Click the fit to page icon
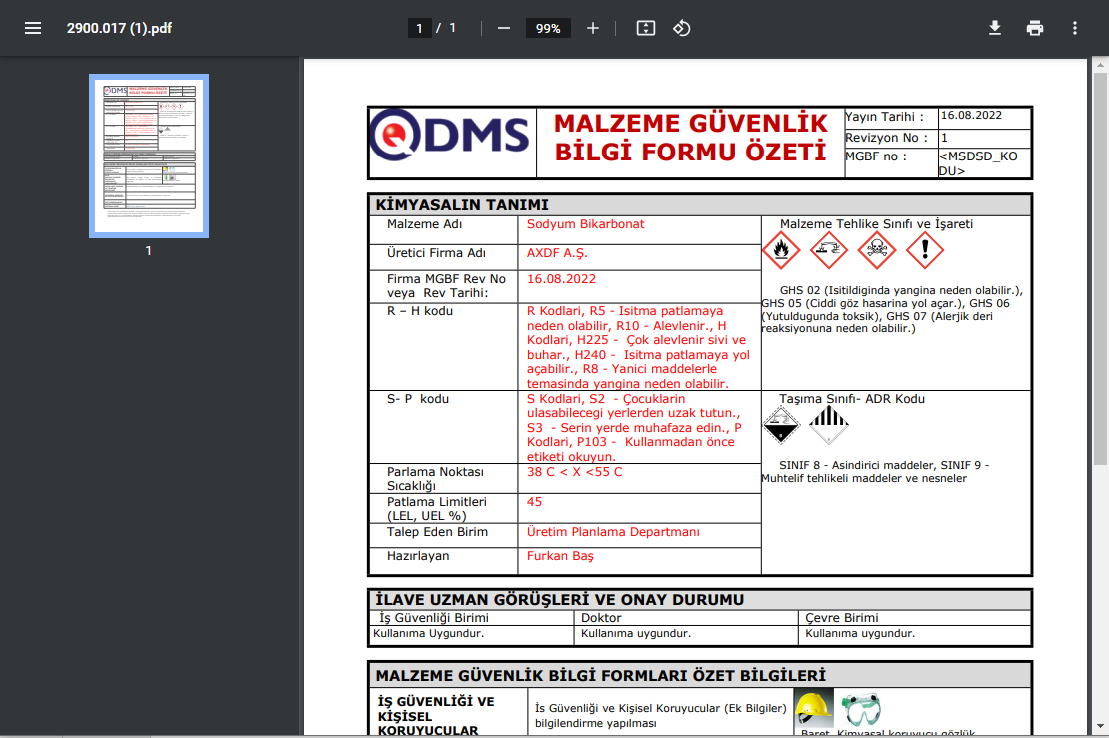 pos(646,28)
